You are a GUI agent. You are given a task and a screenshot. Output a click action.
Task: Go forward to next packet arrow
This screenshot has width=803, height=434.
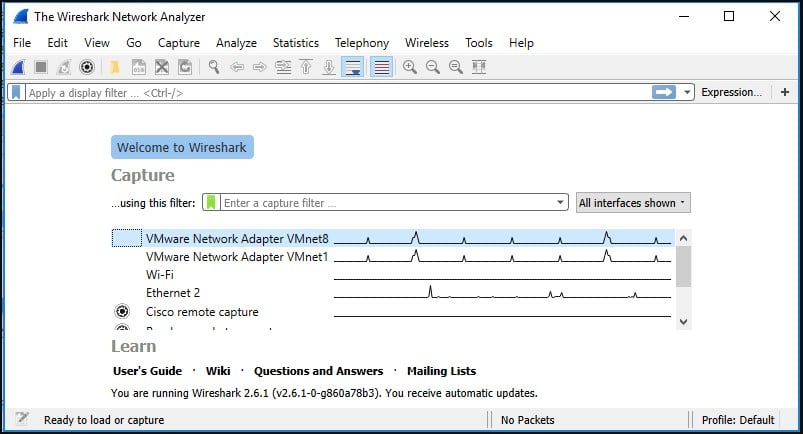tap(260, 67)
